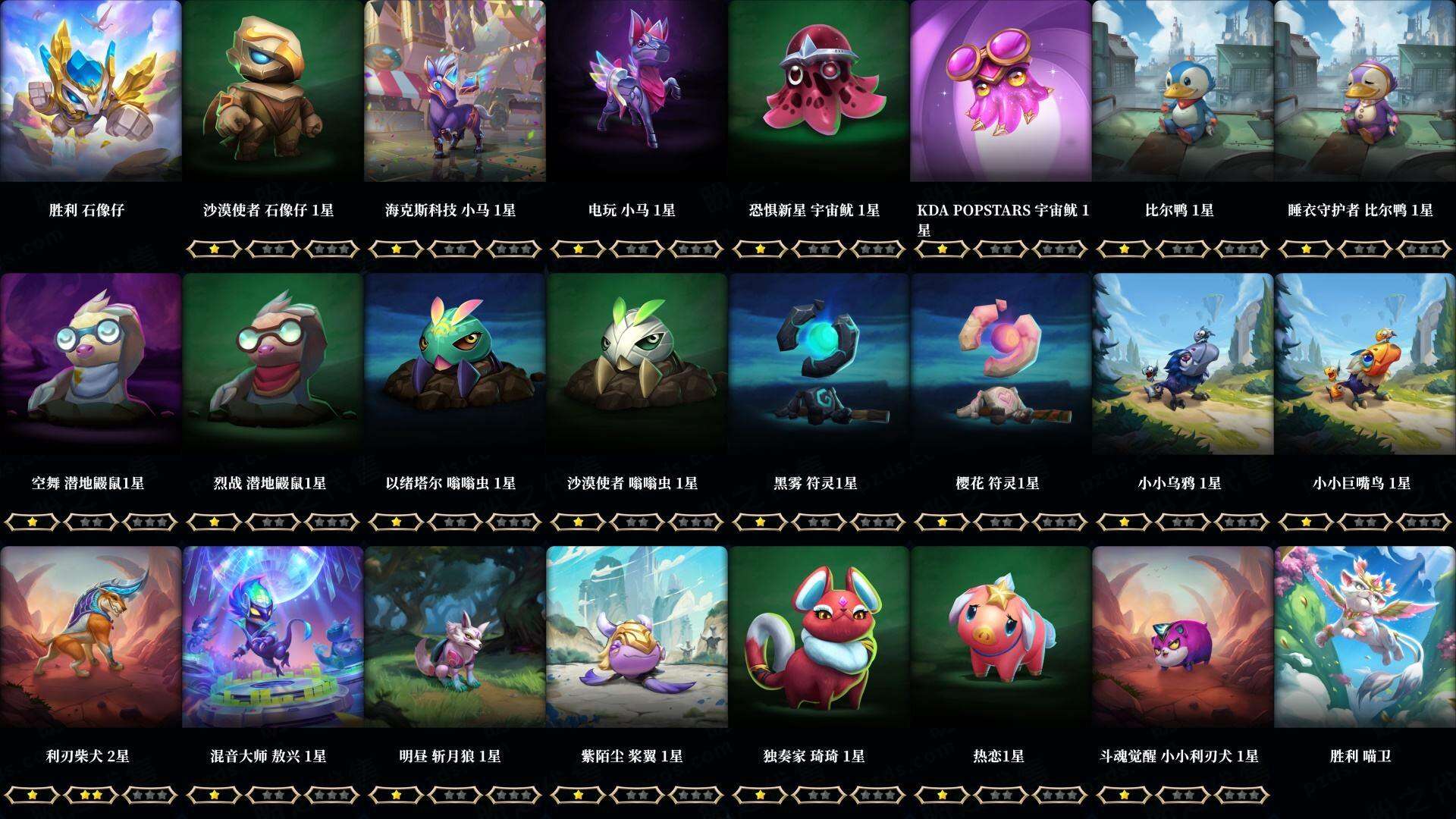Open the 胜利 石像仔 portrait card
The image size is (1456, 819).
91,91
